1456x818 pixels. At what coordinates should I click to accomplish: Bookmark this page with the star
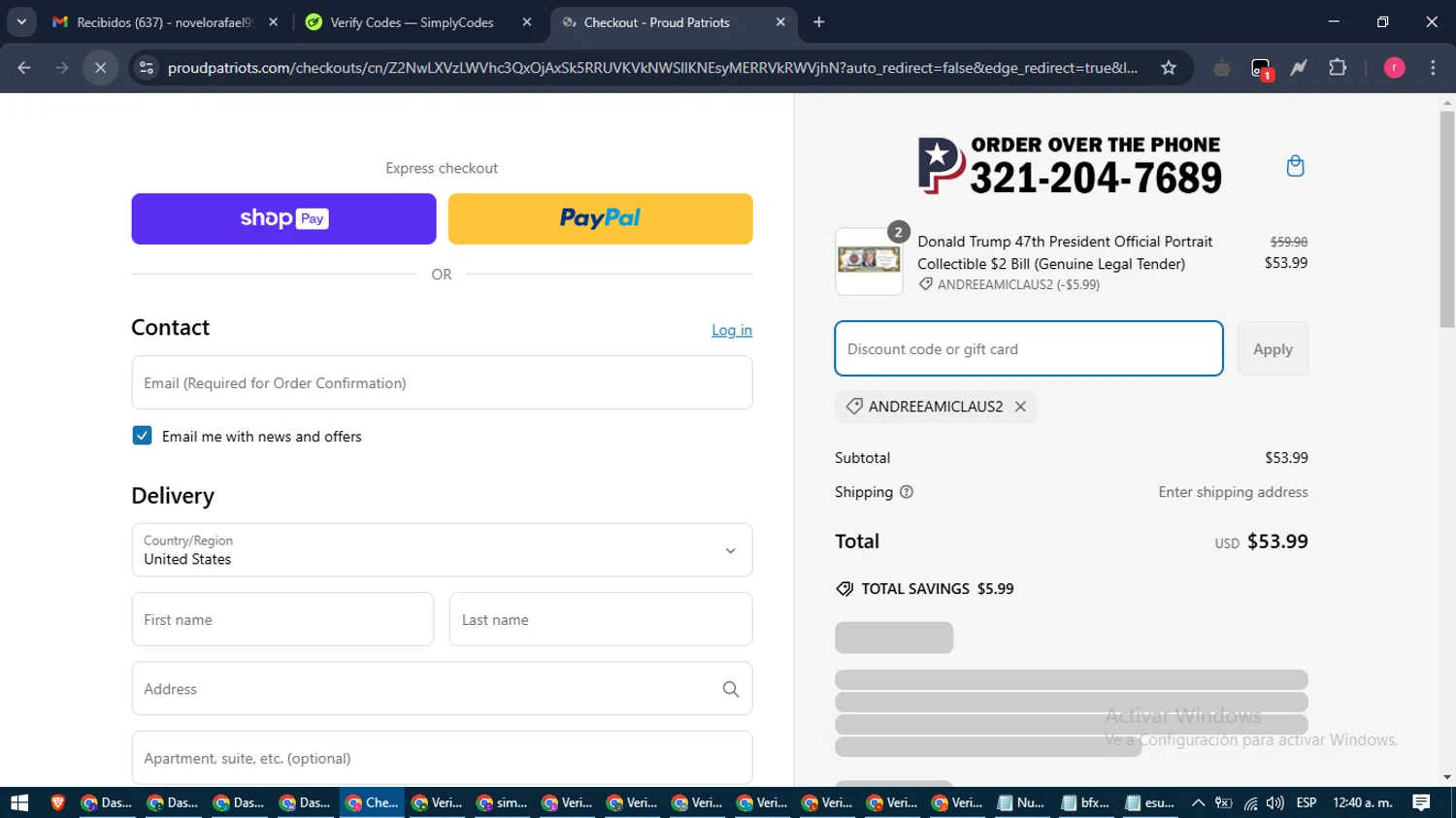(x=1169, y=68)
